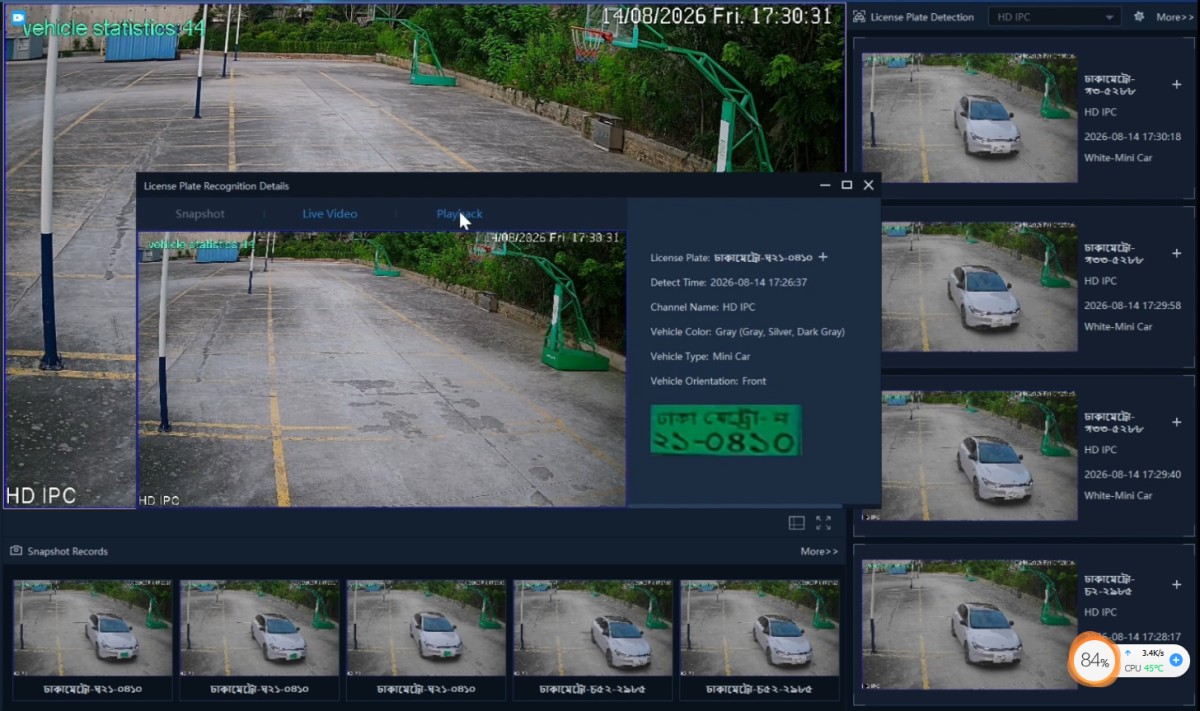Open the car thumbnail captured at 17:30:18
1200x711 pixels.
(969, 118)
